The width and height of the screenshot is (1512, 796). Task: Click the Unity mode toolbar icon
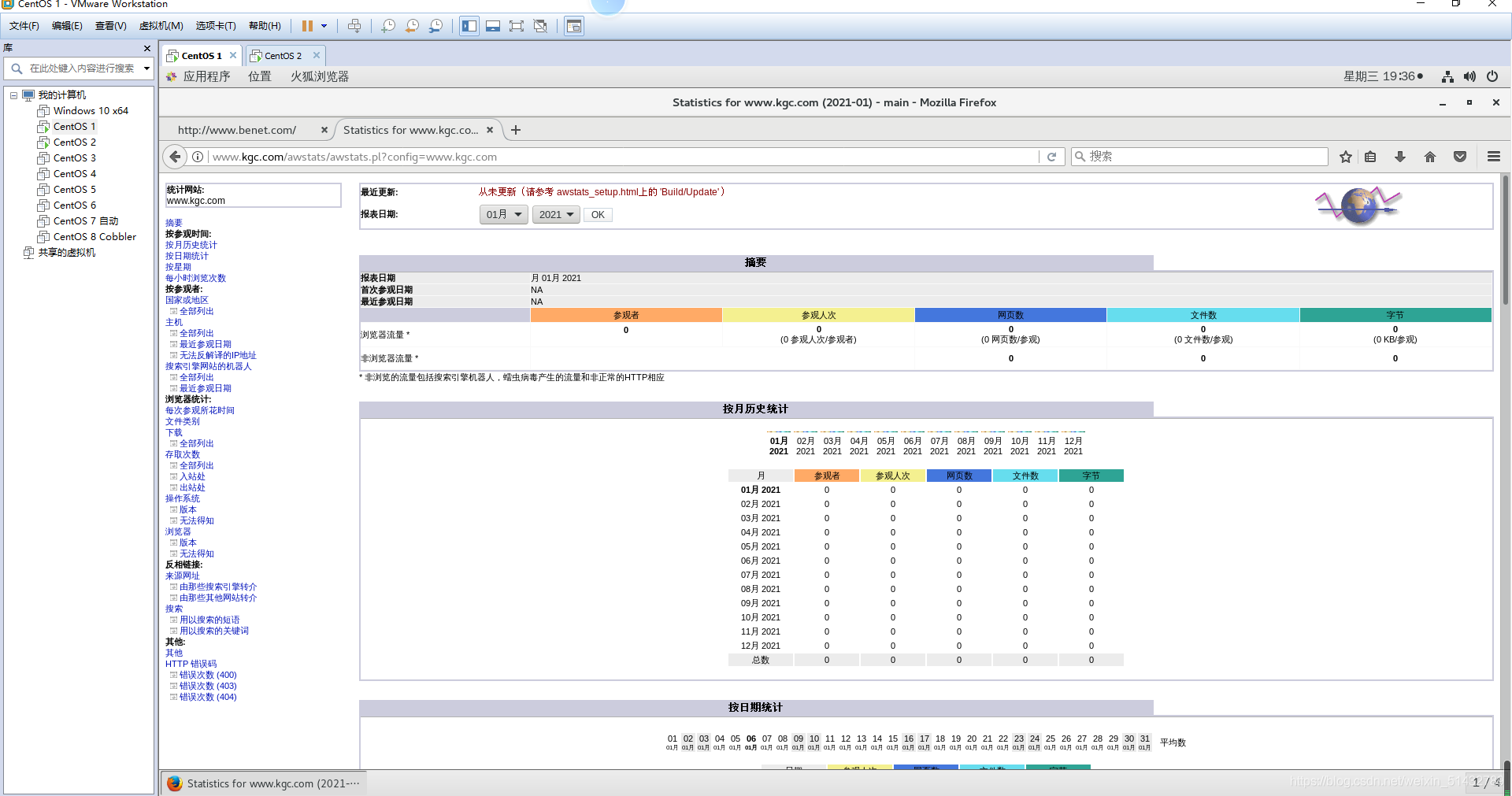(x=540, y=26)
